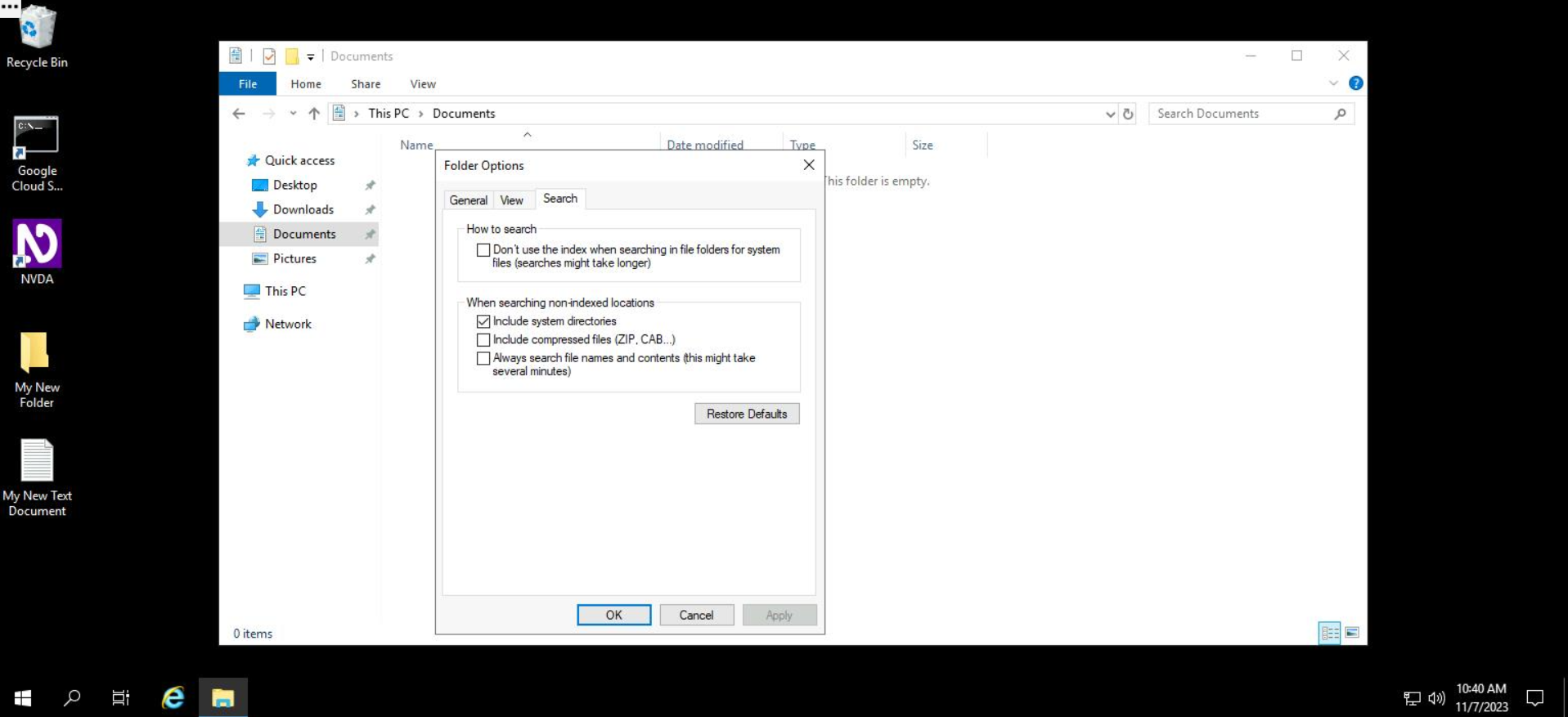Click the OK button

(614, 615)
